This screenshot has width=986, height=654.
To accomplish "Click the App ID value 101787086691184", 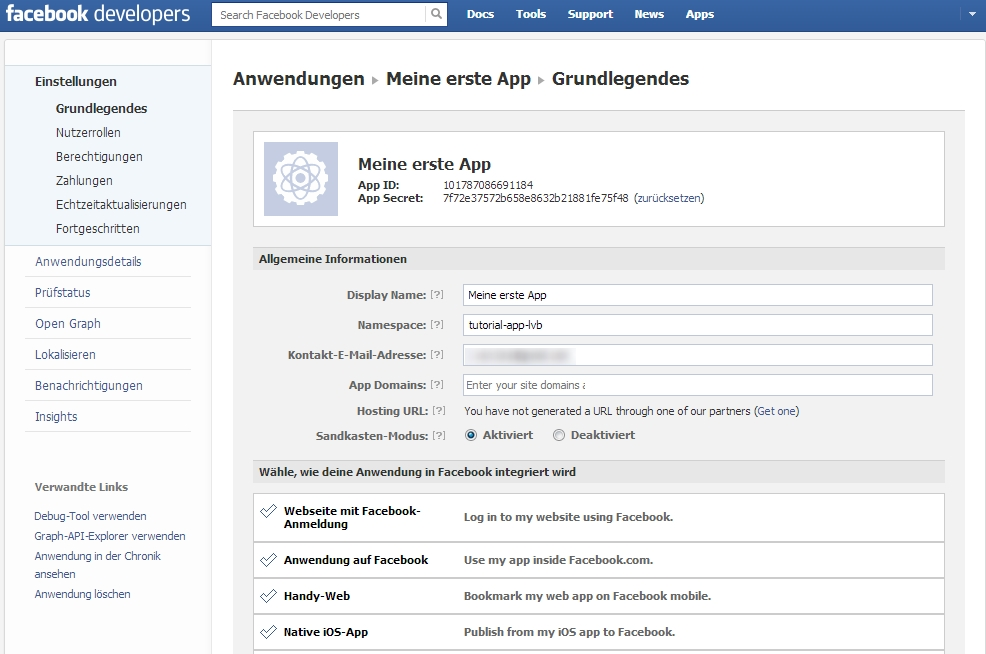I will coord(488,185).
